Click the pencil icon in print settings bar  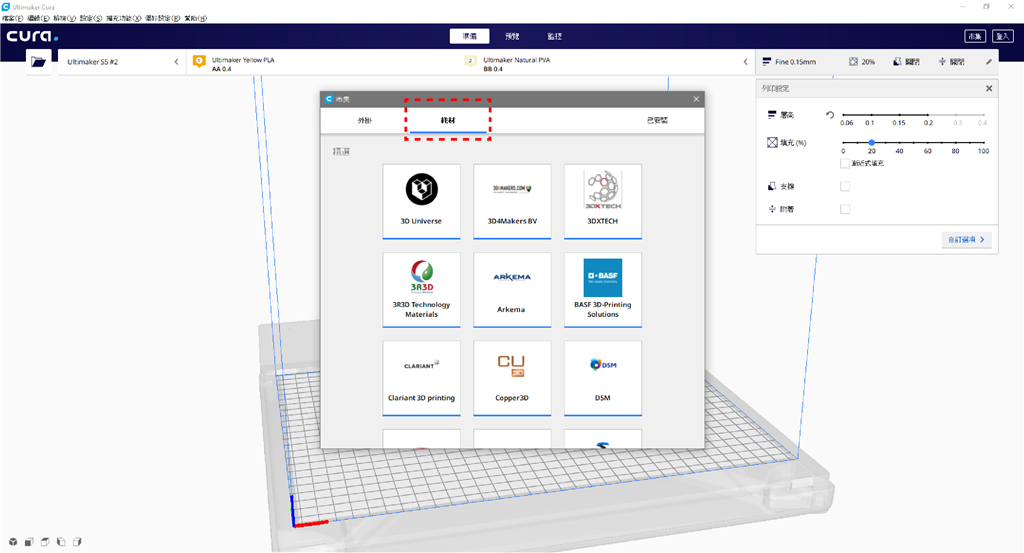[989, 62]
